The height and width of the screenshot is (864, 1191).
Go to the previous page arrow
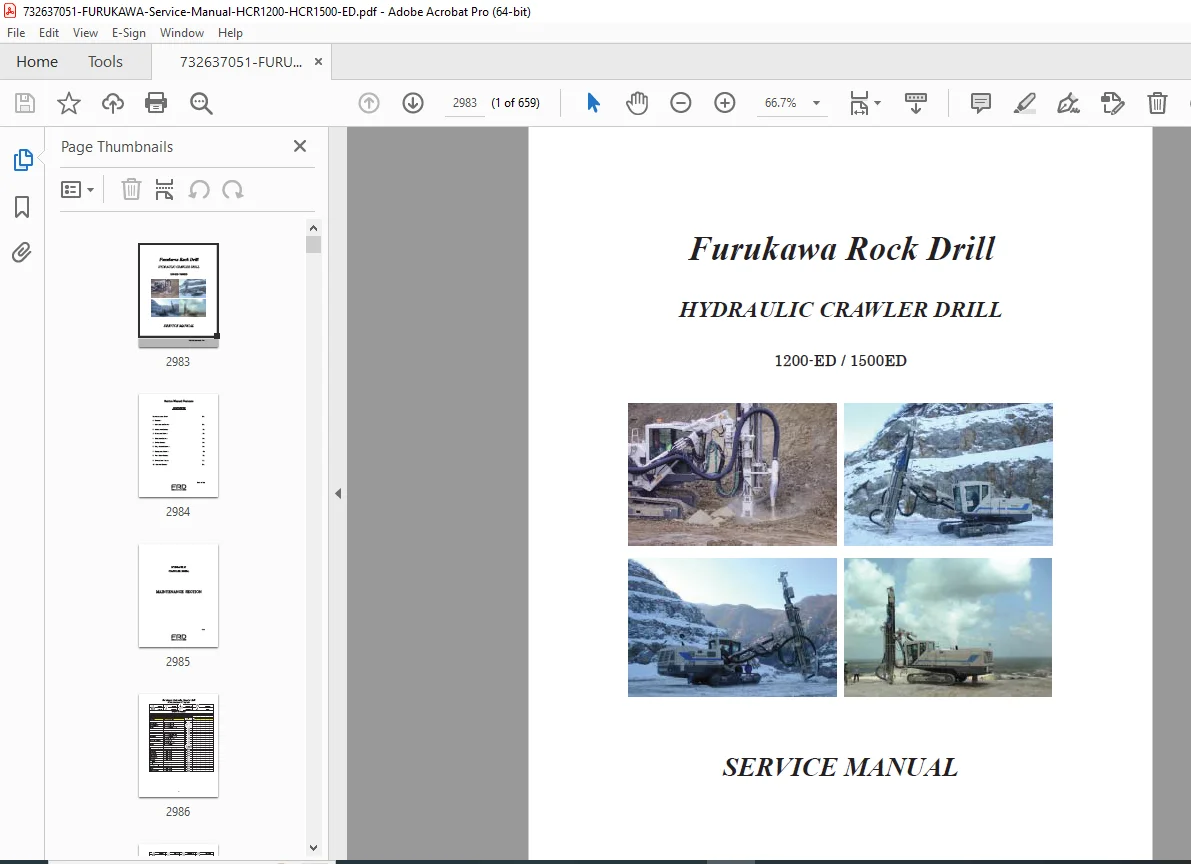[369, 103]
